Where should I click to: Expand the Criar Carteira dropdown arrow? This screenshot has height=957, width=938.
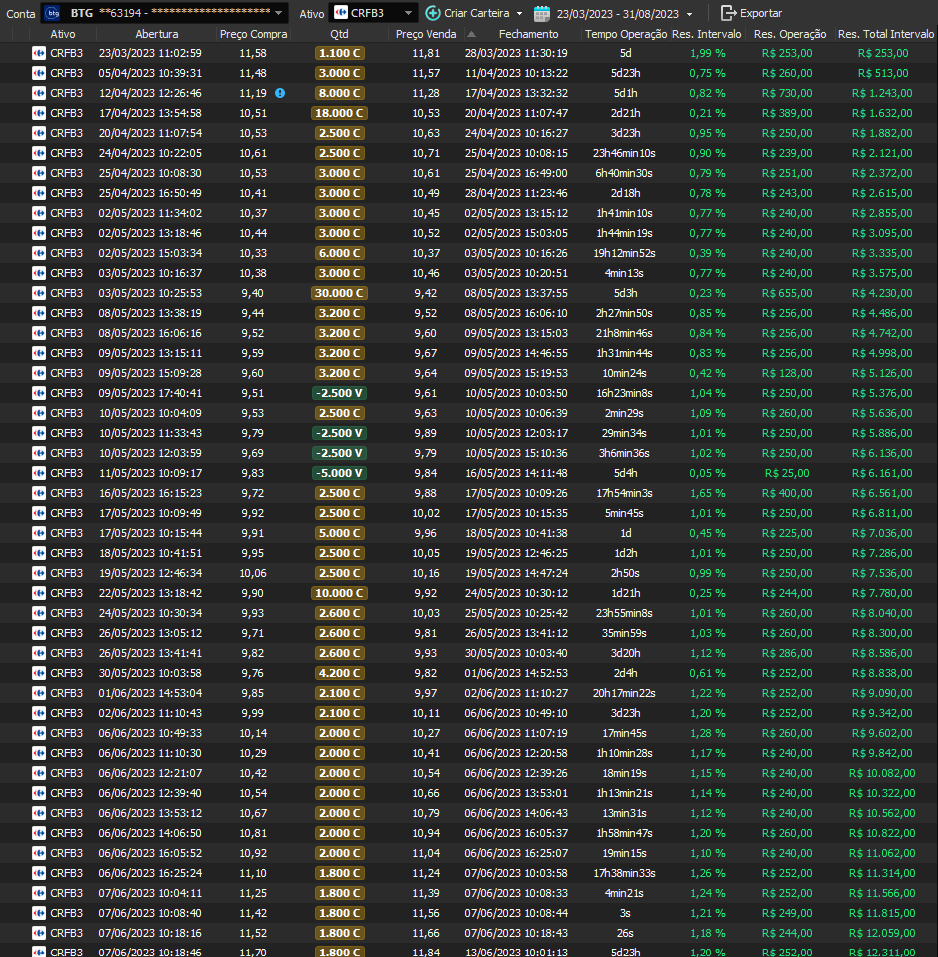[519, 13]
